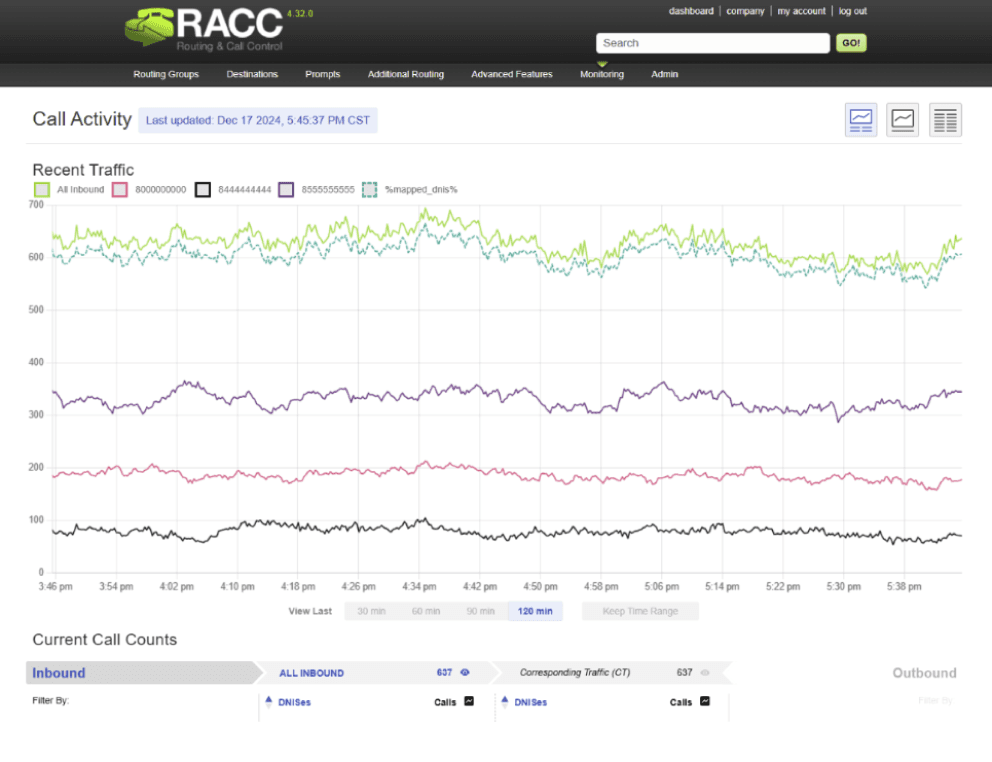Open the Destinations menu
This screenshot has width=992, height=762.
(x=252, y=74)
